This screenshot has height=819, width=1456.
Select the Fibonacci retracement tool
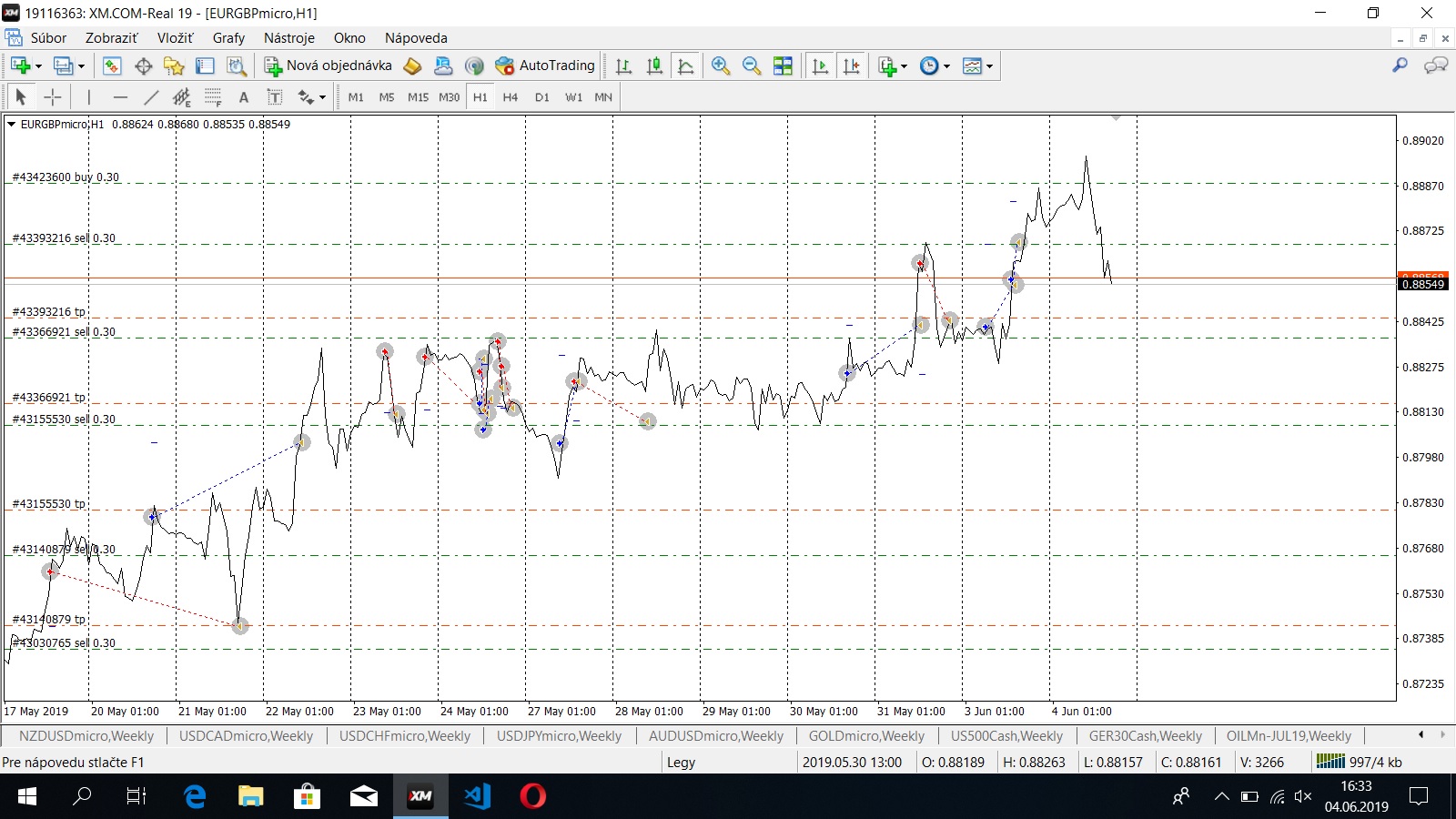213,97
